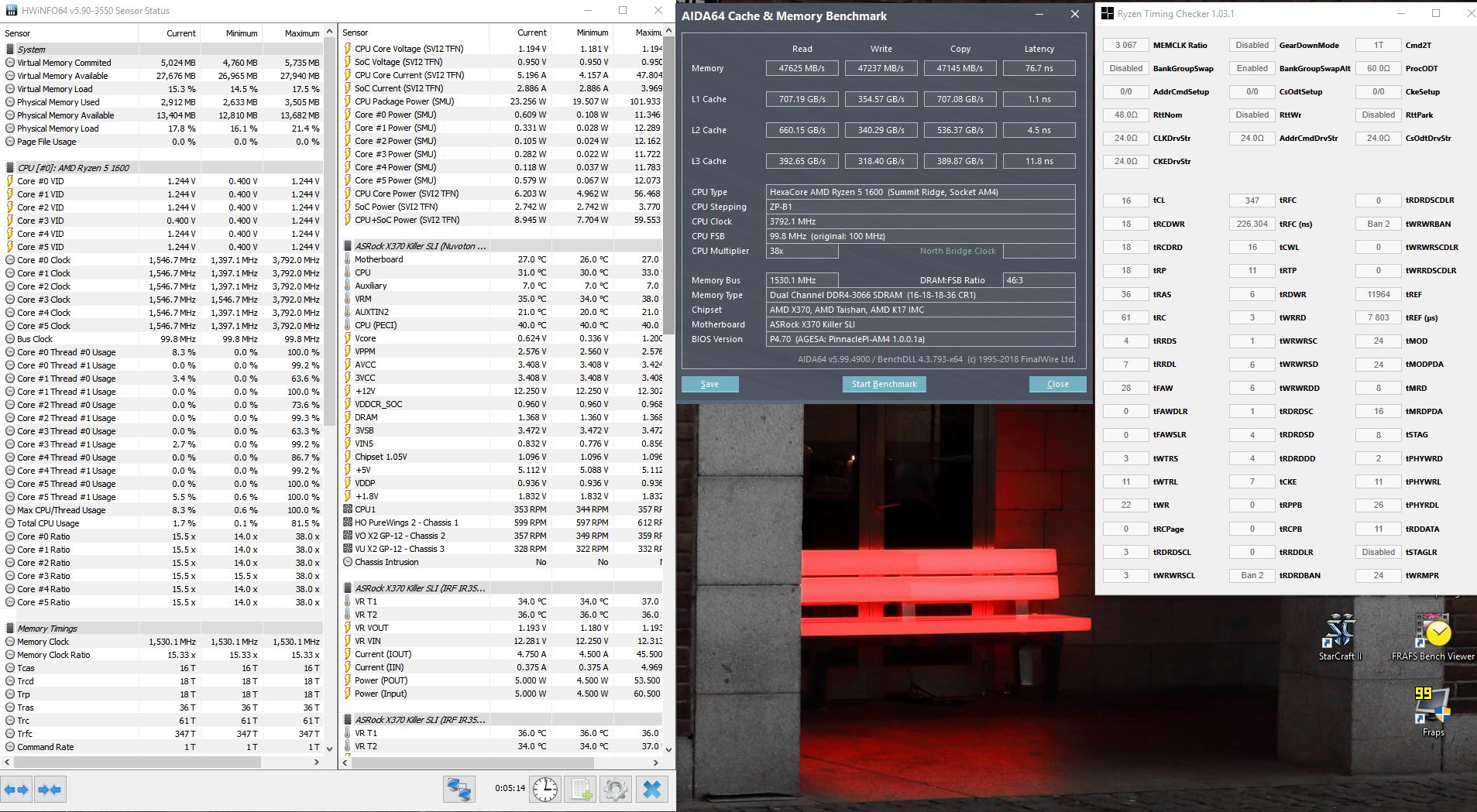Click the Memory Latency 76.7 ns field
Viewport: 1477px width, 812px height.
pyautogui.click(x=1039, y=68)
